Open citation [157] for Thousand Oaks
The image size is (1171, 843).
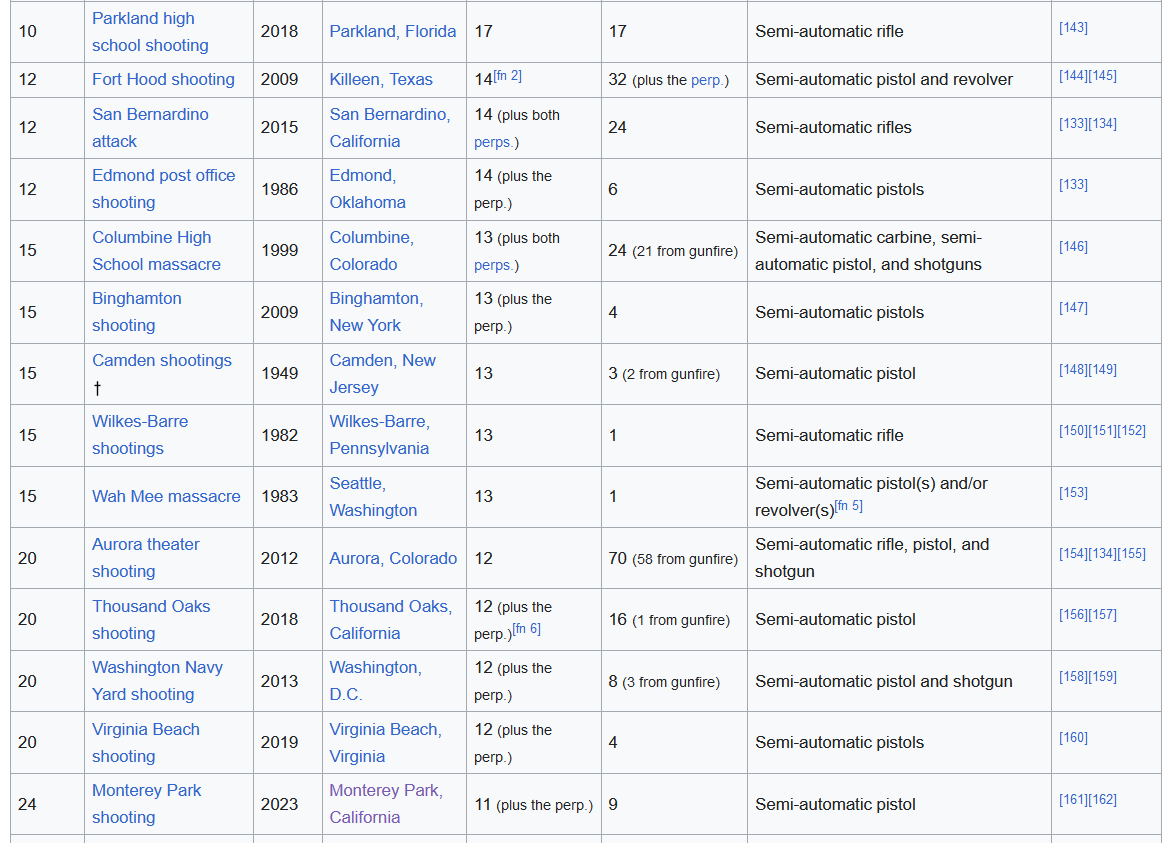click(1102, 615)
